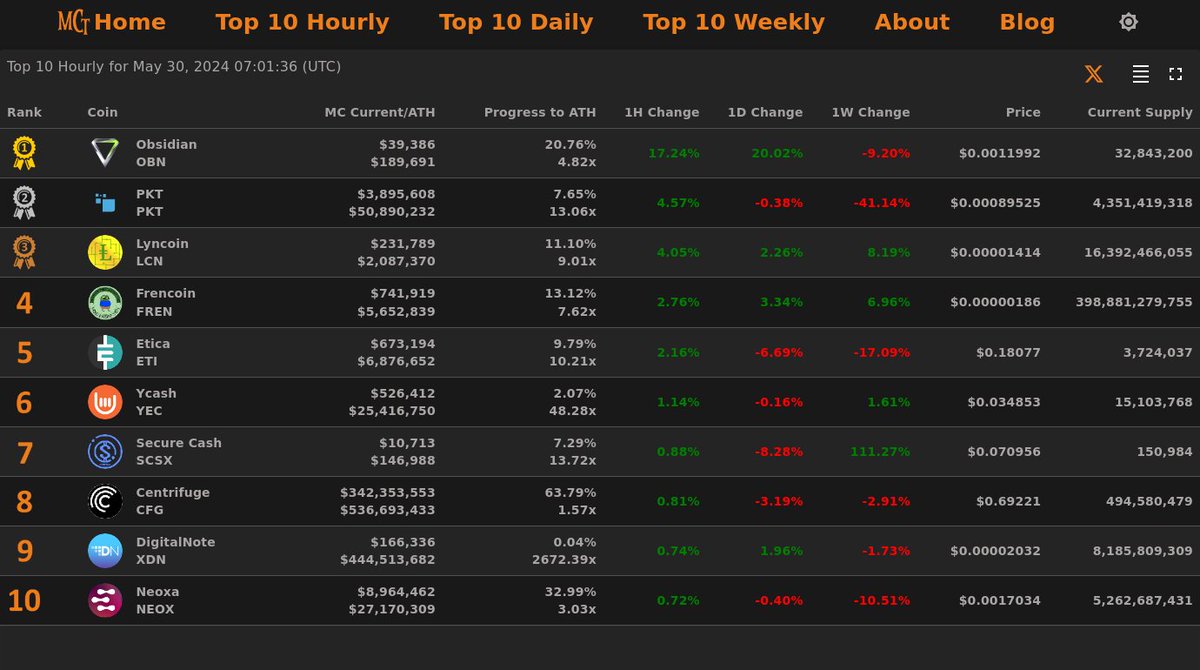Click the Obsidian coin logo
The width and height of the screenshot is (1200, 670).
pyautogui.click(x=105, y=153)
